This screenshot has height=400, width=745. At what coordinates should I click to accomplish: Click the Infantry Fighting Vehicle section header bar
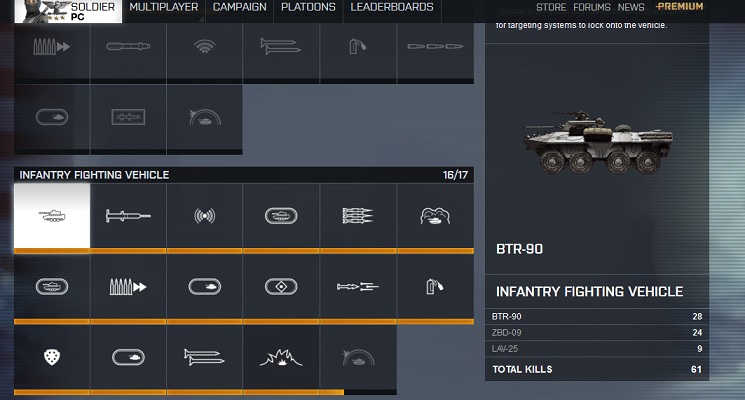[244, 175]
